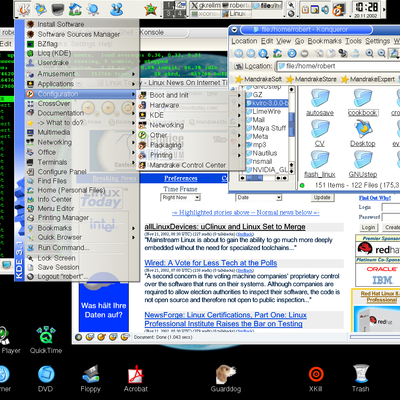Open Konqueror Location menu
The width and height of the screenshot is (400, 400).
[x=244, y=41]
